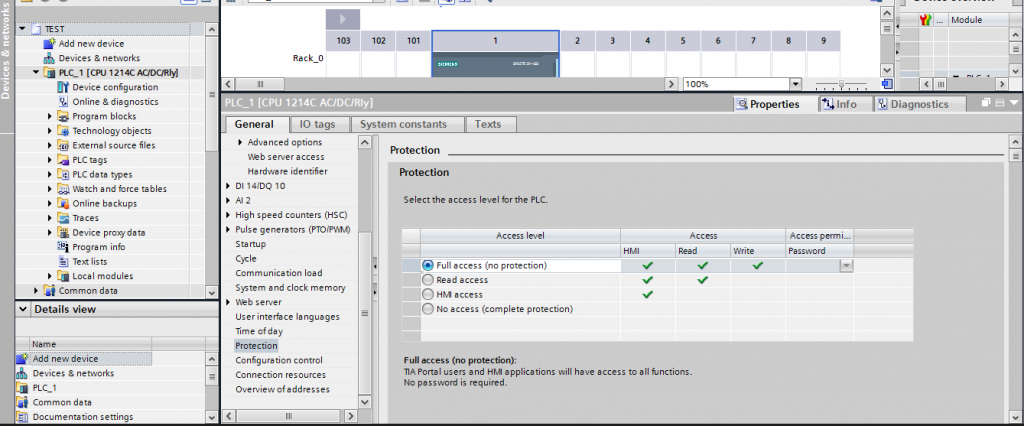Expand High speed counters (HSC) section
The width and height of the screenshot is (1024, 426).
pyautogui.click(x=228, y=215)
